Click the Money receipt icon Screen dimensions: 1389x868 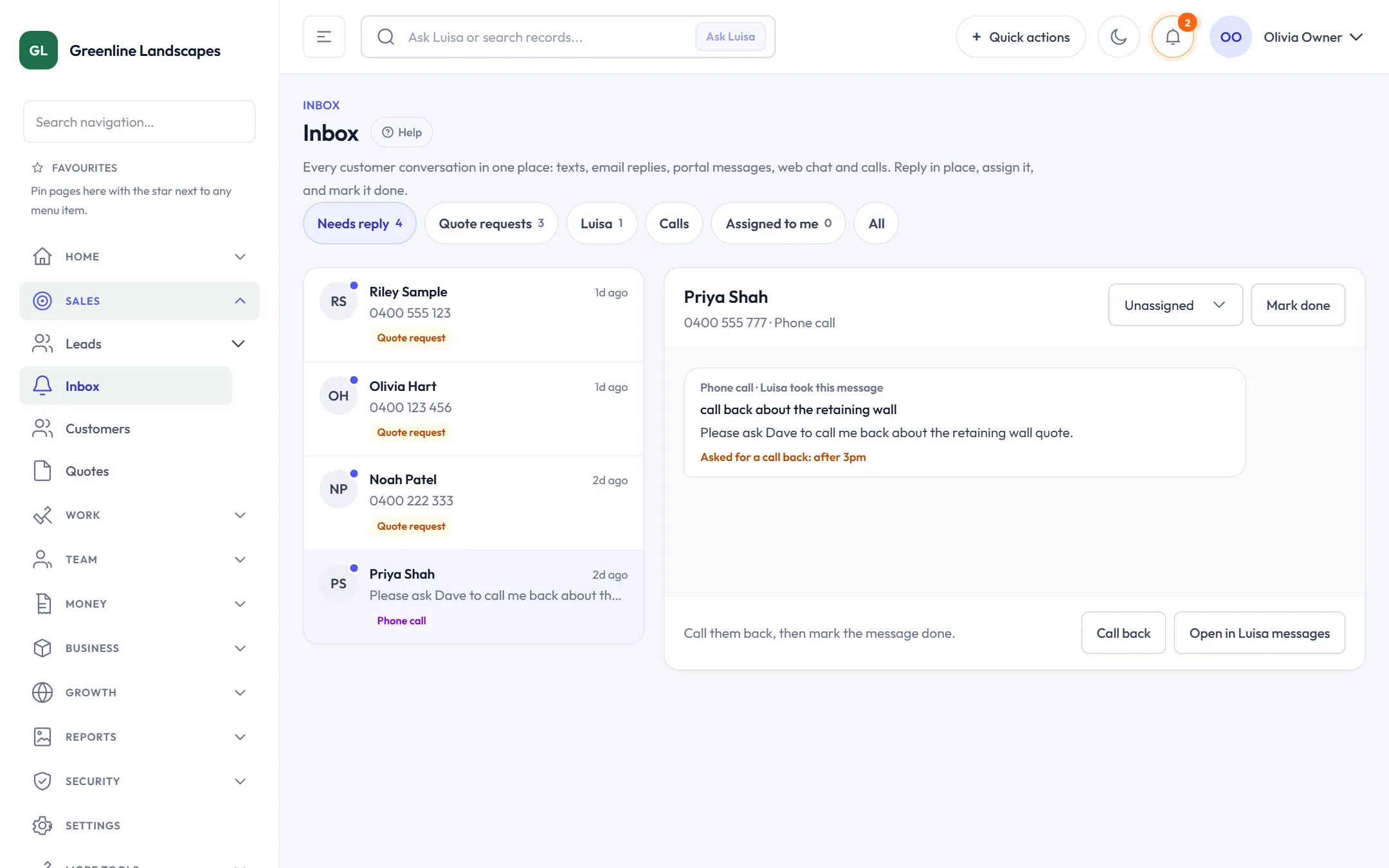coord(42,604)
